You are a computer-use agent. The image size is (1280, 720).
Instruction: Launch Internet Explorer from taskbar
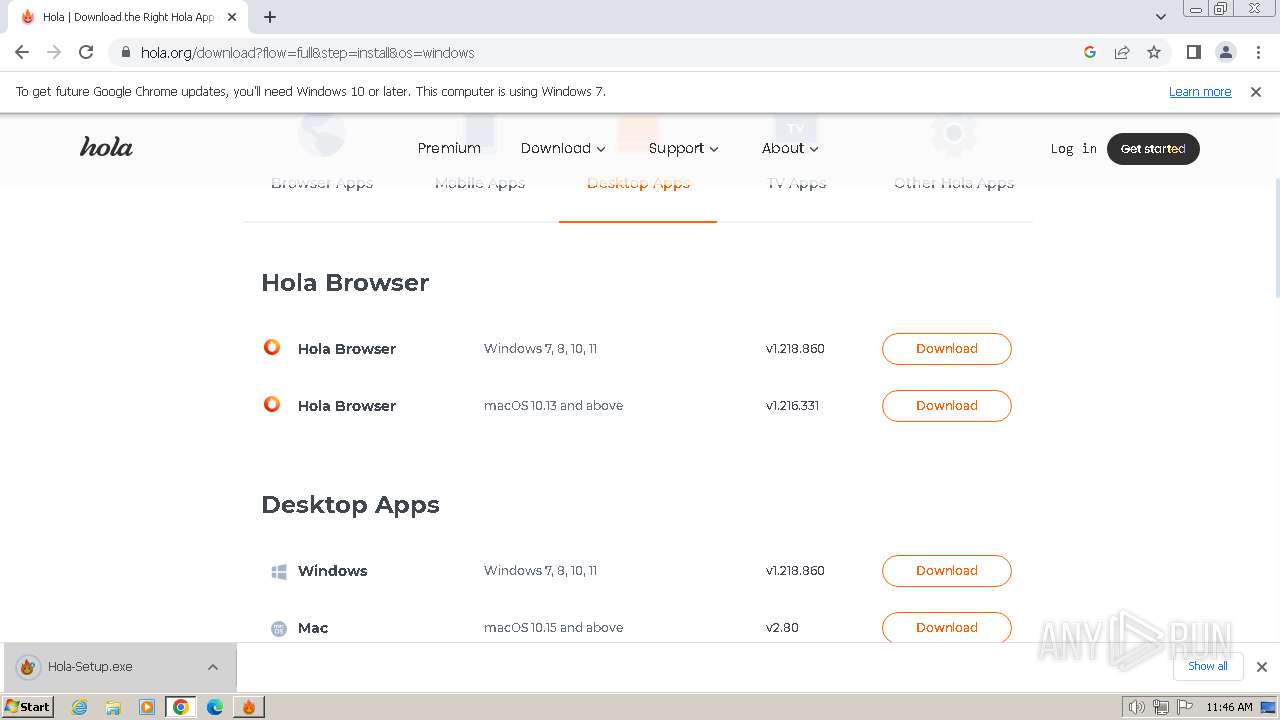(80, 707)
